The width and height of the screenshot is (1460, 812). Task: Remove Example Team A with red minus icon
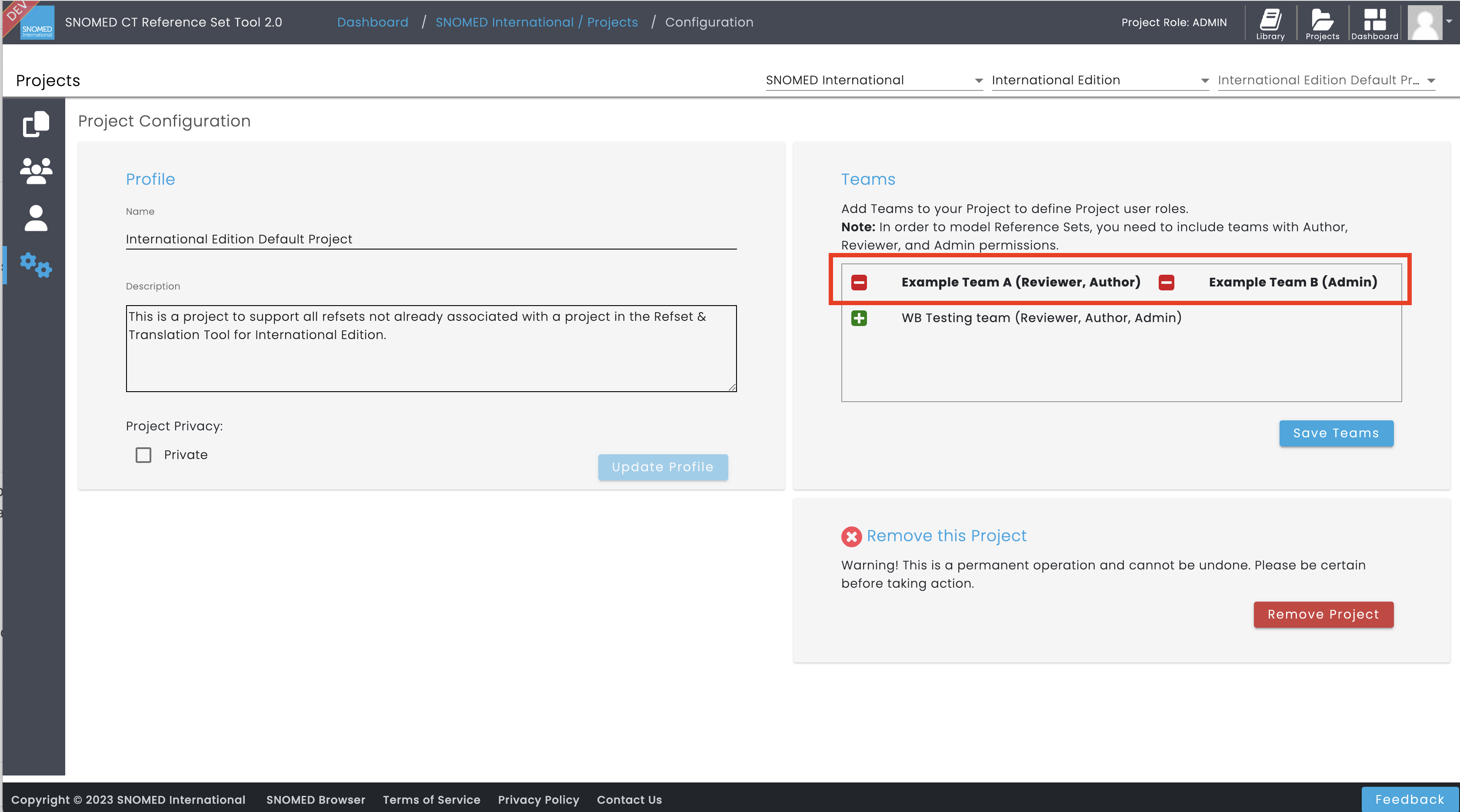click(859, 282)
